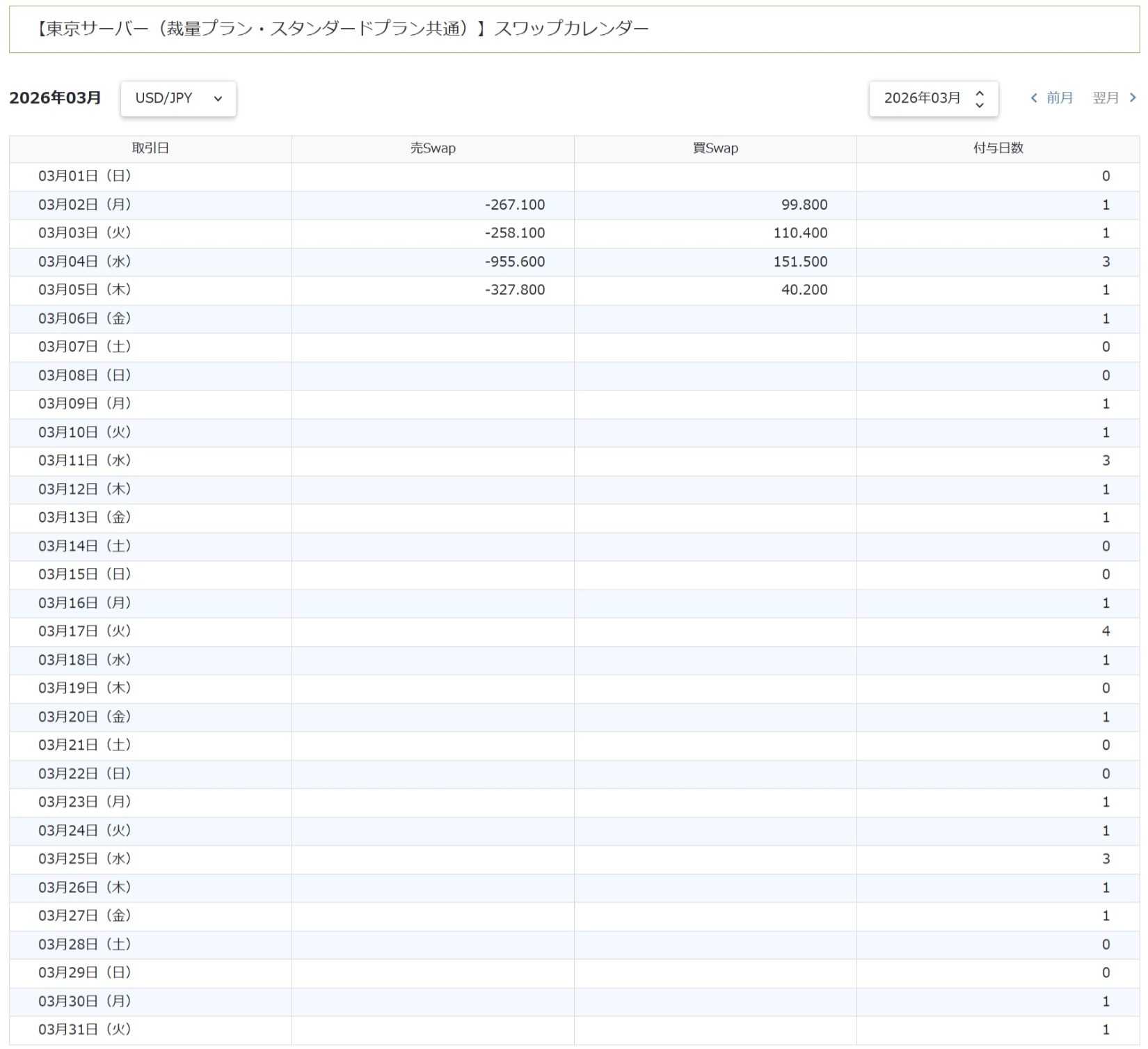Select the 03月22日（日） row date
This screenshot has width=1148, height=1049.
pos(85,774)
